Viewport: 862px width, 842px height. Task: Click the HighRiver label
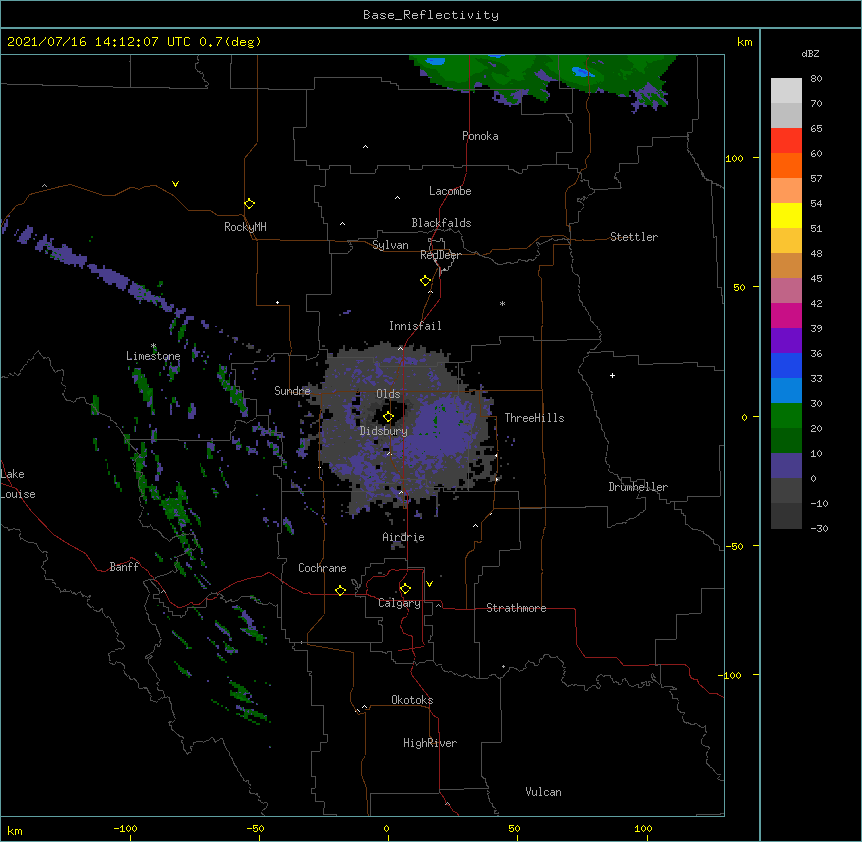coord(430,743)
